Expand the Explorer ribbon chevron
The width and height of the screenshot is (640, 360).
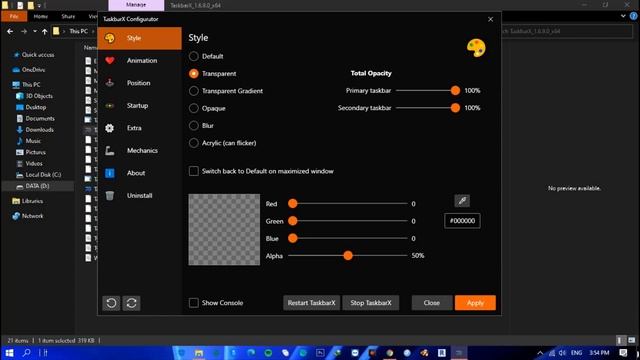623,16
